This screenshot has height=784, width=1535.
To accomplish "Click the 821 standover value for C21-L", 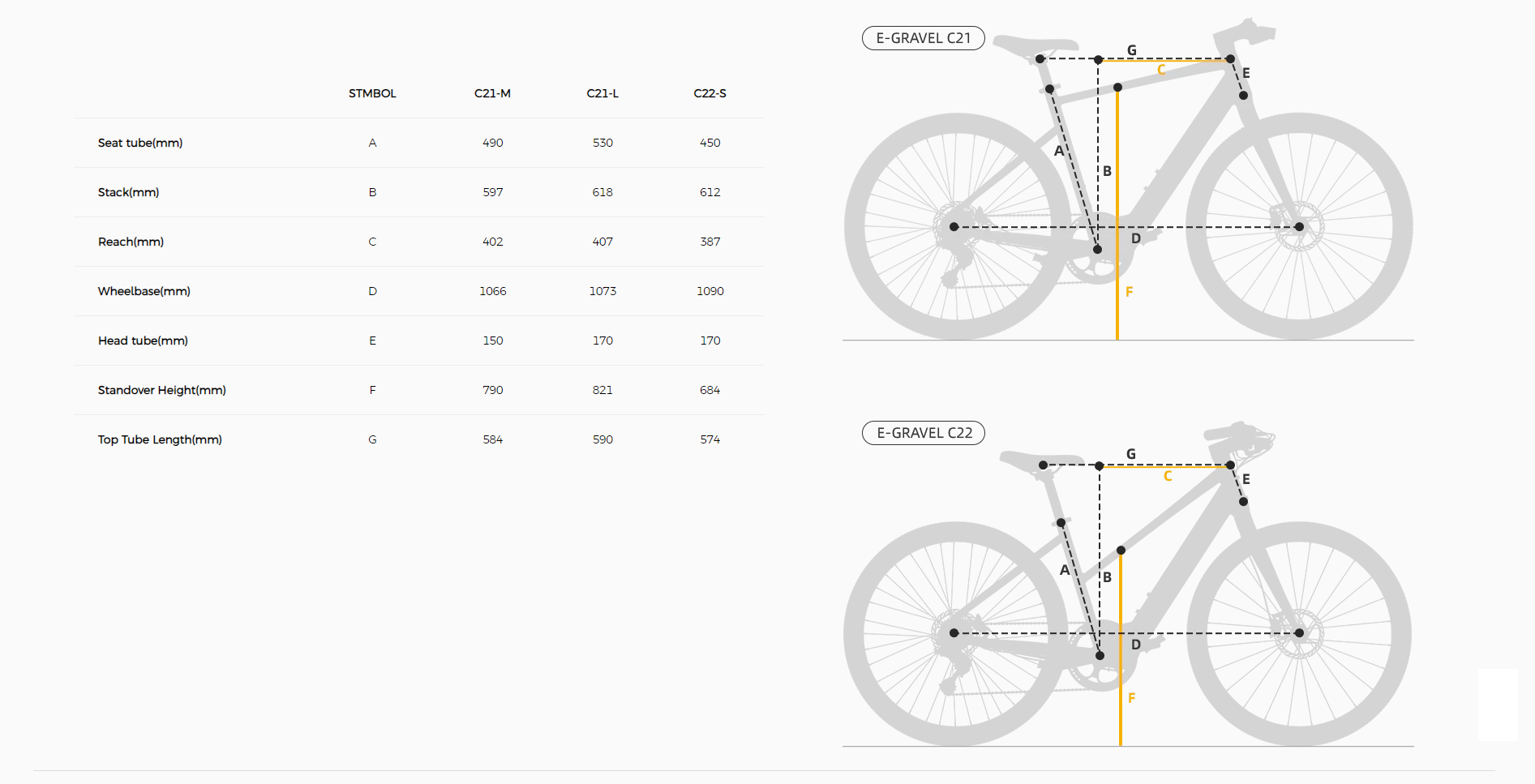I will 602,390.
